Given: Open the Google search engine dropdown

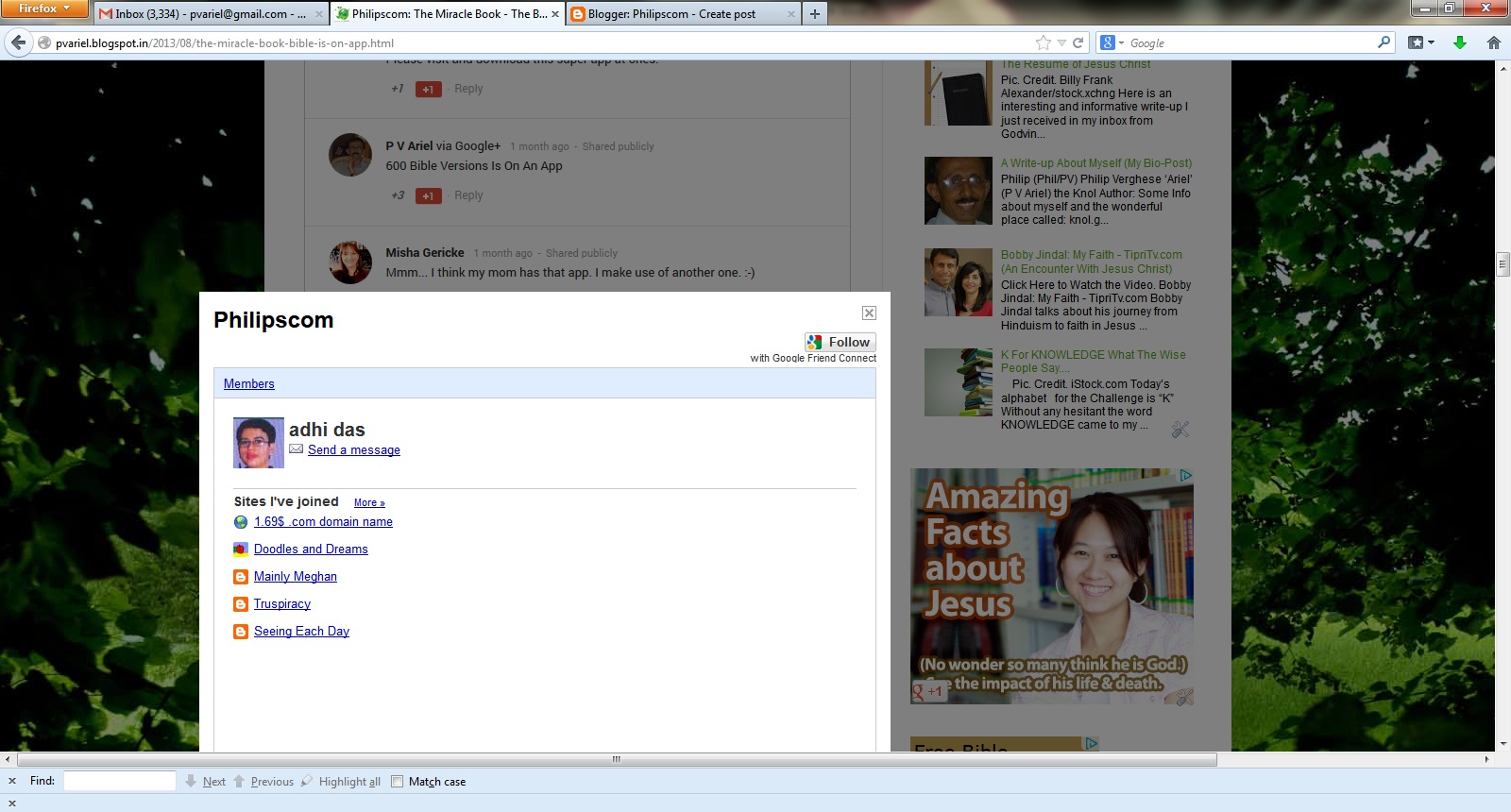Looking at the screenshot, I should coord(1112,42).
